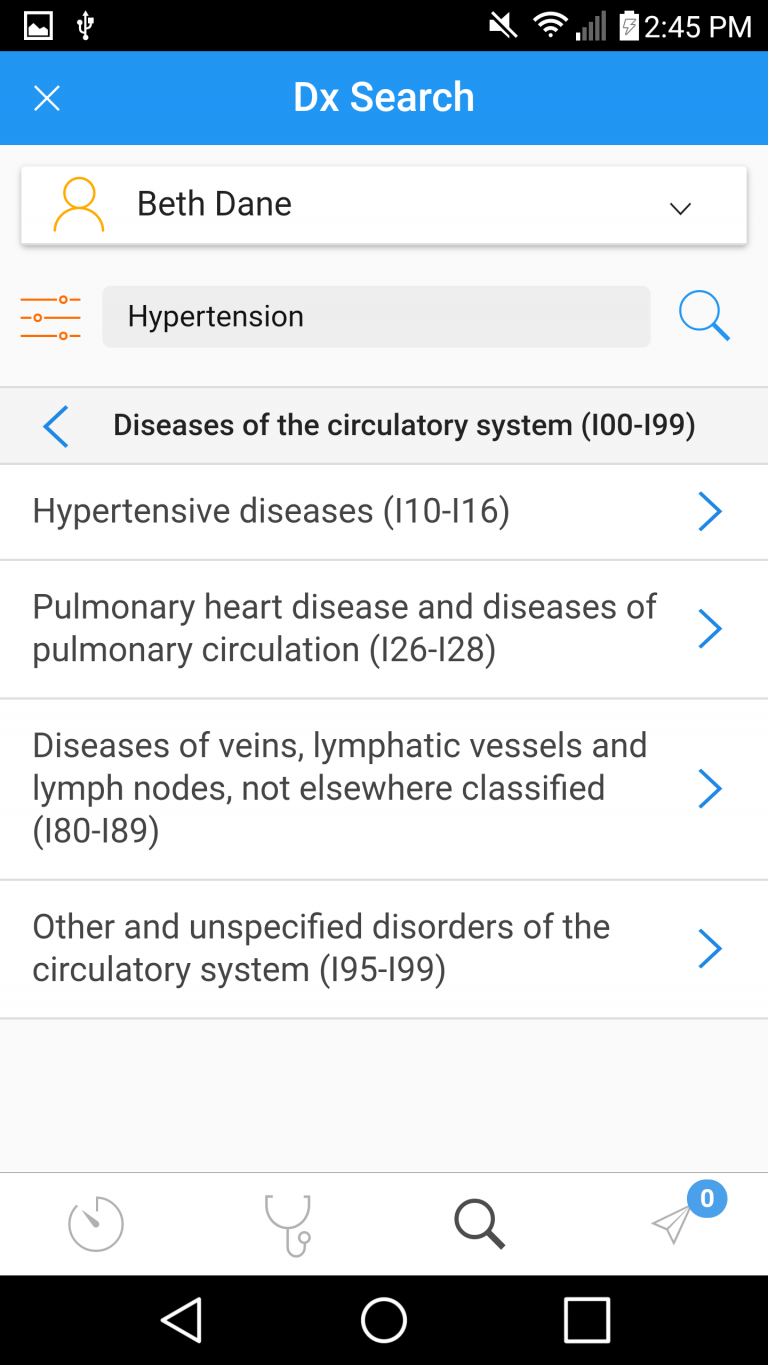
Task: Select the search tab in bottom bar
Action: coord(480,1224)
